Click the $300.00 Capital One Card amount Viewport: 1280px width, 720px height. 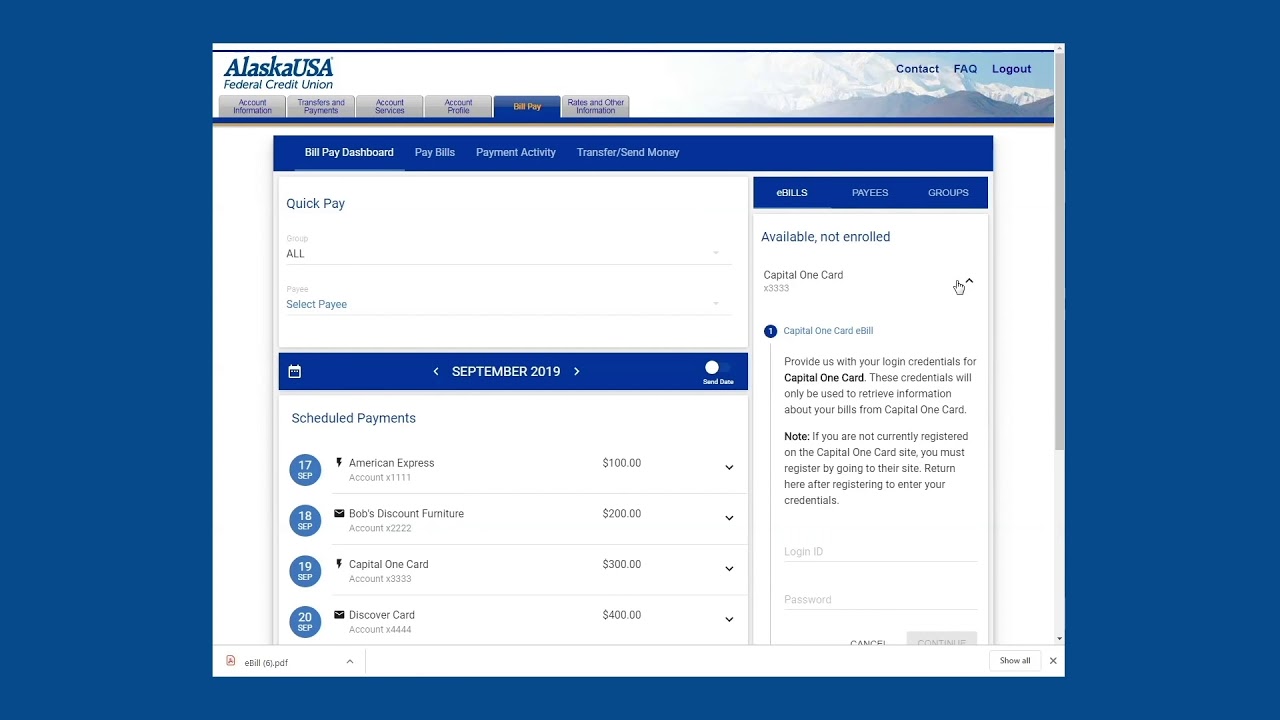point(622,564)
